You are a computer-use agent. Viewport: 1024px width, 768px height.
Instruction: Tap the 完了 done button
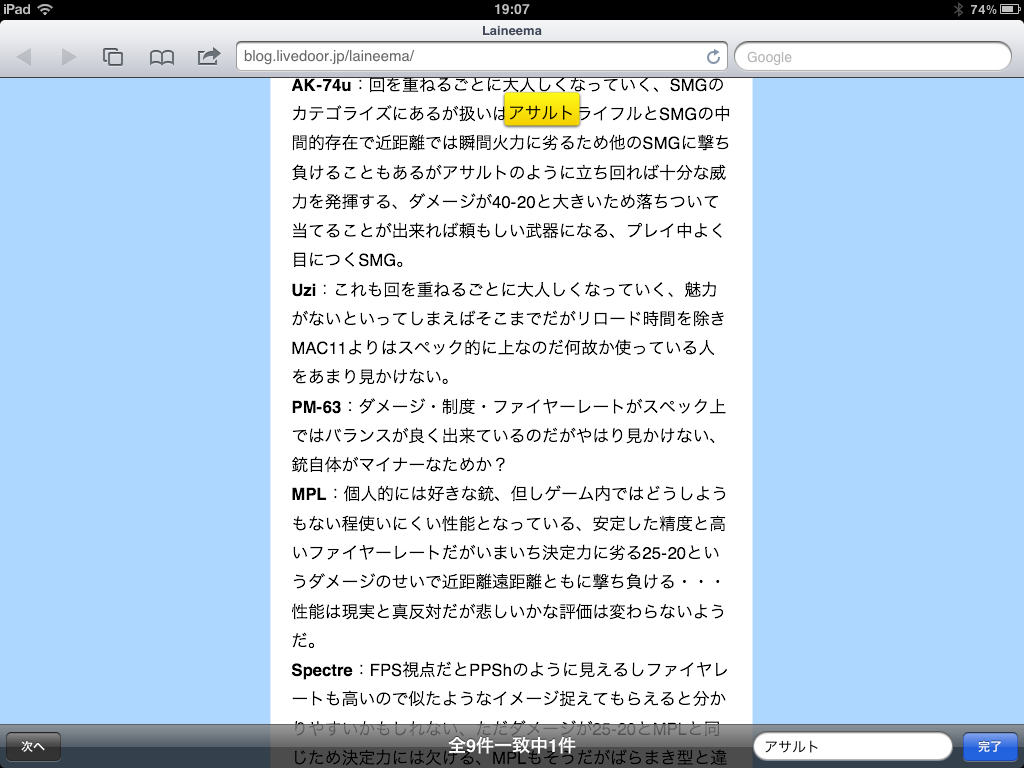click(989, 746)
